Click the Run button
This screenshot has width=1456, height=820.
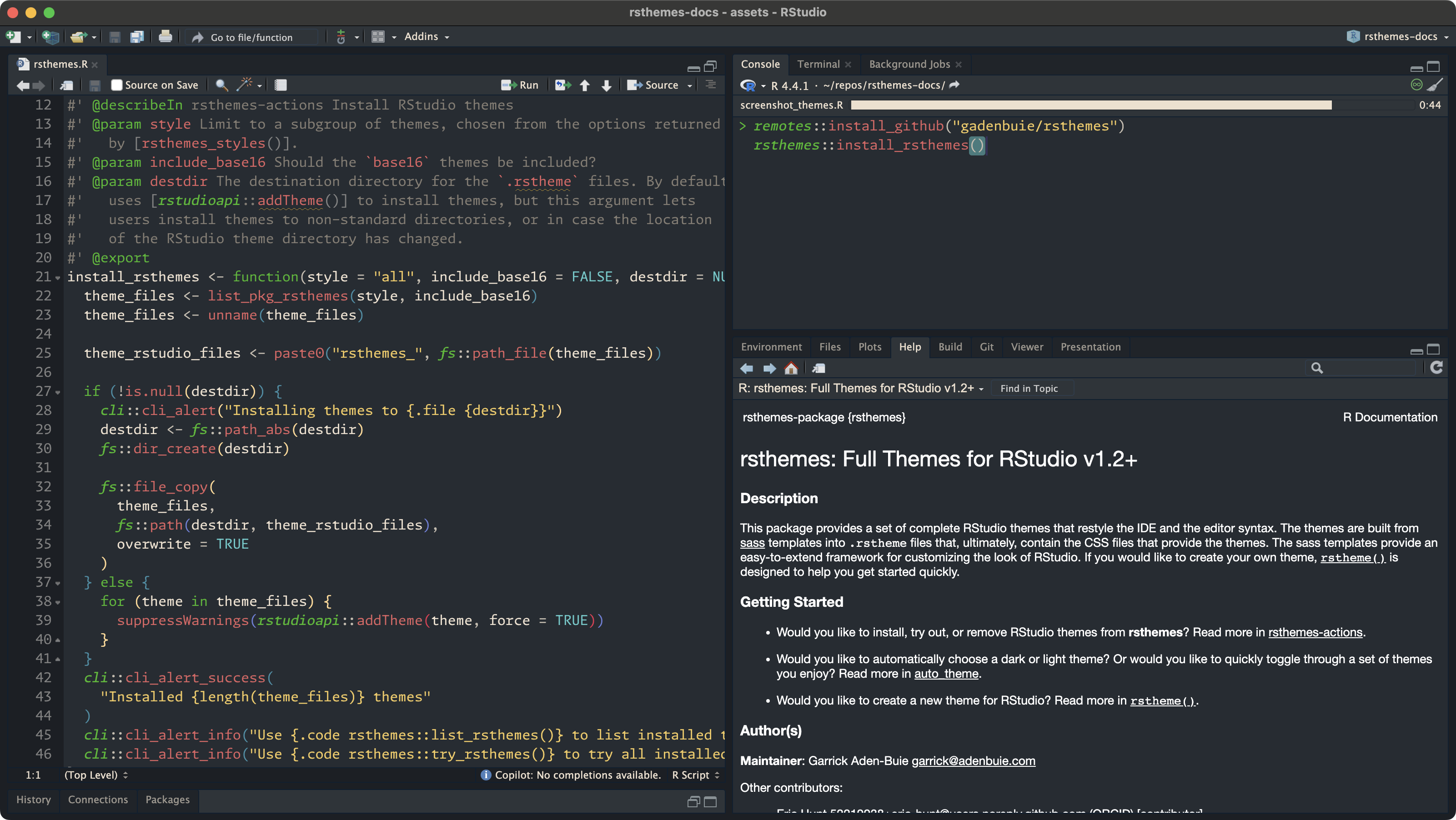[x=521, y=85]
